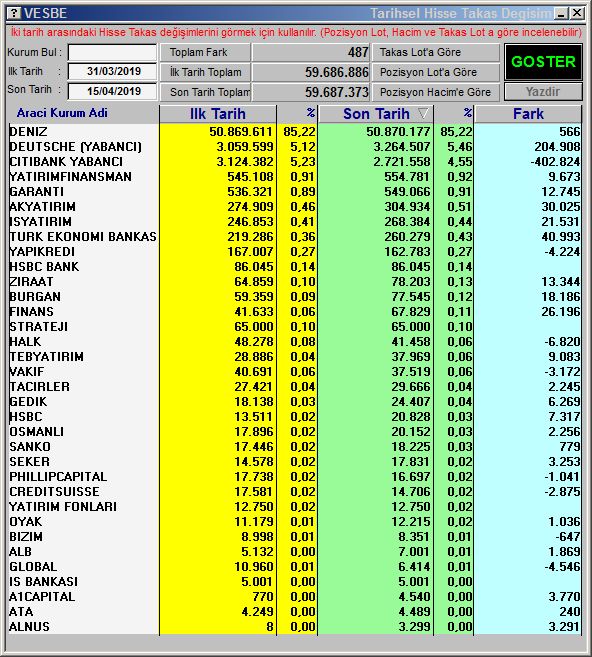The image size is (592, 657).
Task: Click the help question mark icon in title bar
Action: pos(14,13)
